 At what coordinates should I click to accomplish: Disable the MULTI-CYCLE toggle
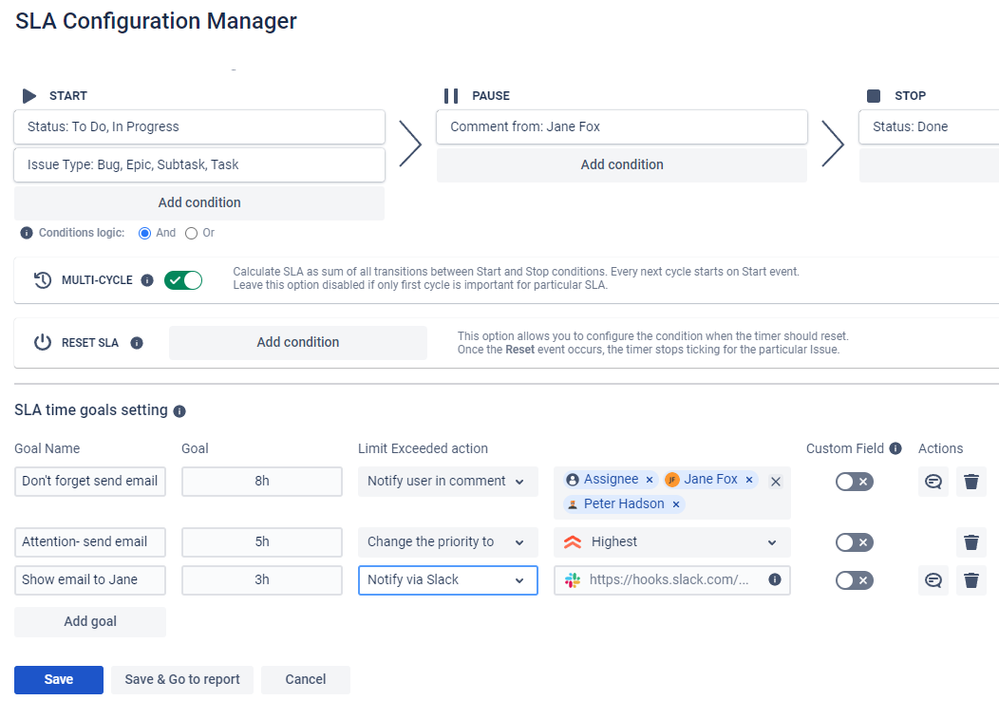coord(183,280)
